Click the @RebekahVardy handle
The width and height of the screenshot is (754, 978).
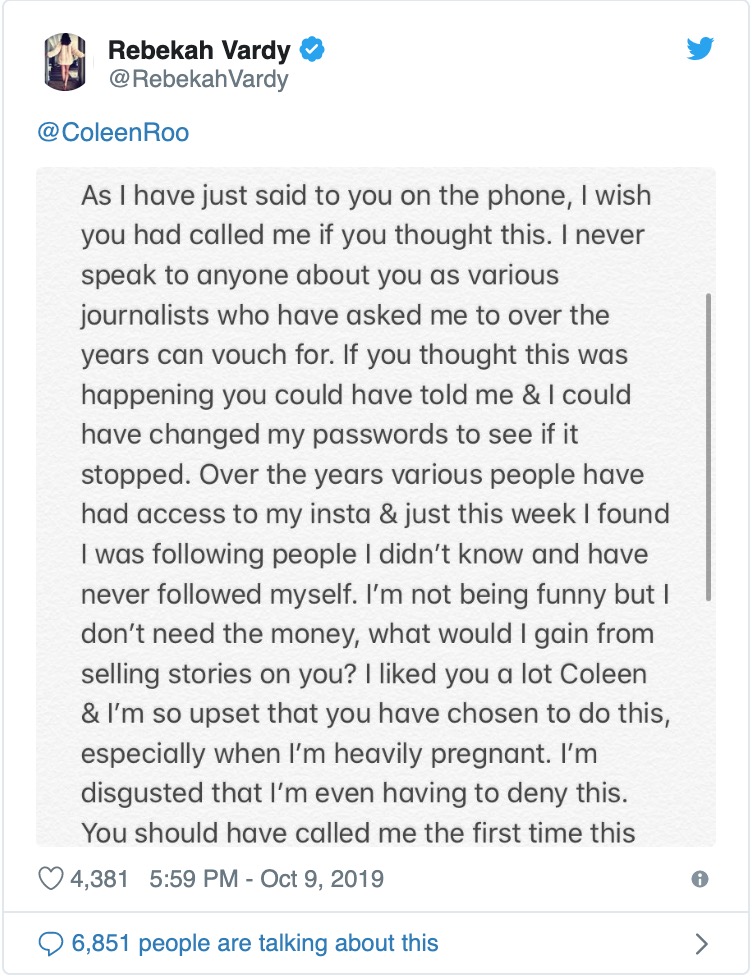pyautogui.click(x=197, y=79)
